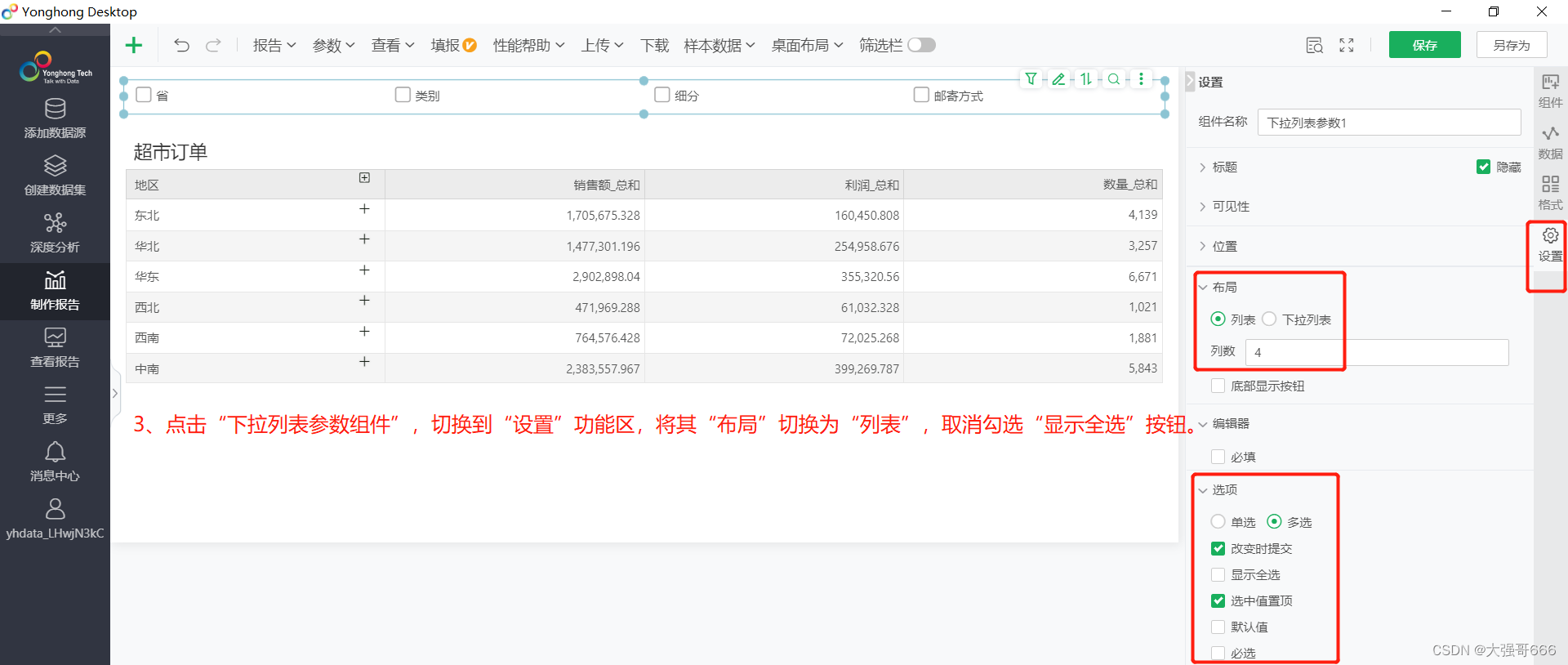Open the 桌面布局 dropdown
Image resolution: width=1568 pixels, height=665 pixels.
click(807, 45)
